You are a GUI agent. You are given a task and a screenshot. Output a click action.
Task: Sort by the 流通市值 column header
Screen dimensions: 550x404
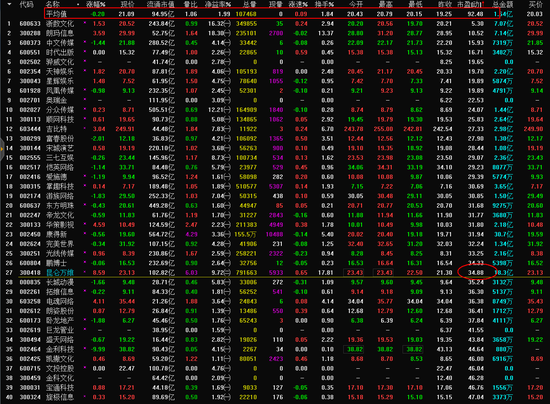[161, 4]
